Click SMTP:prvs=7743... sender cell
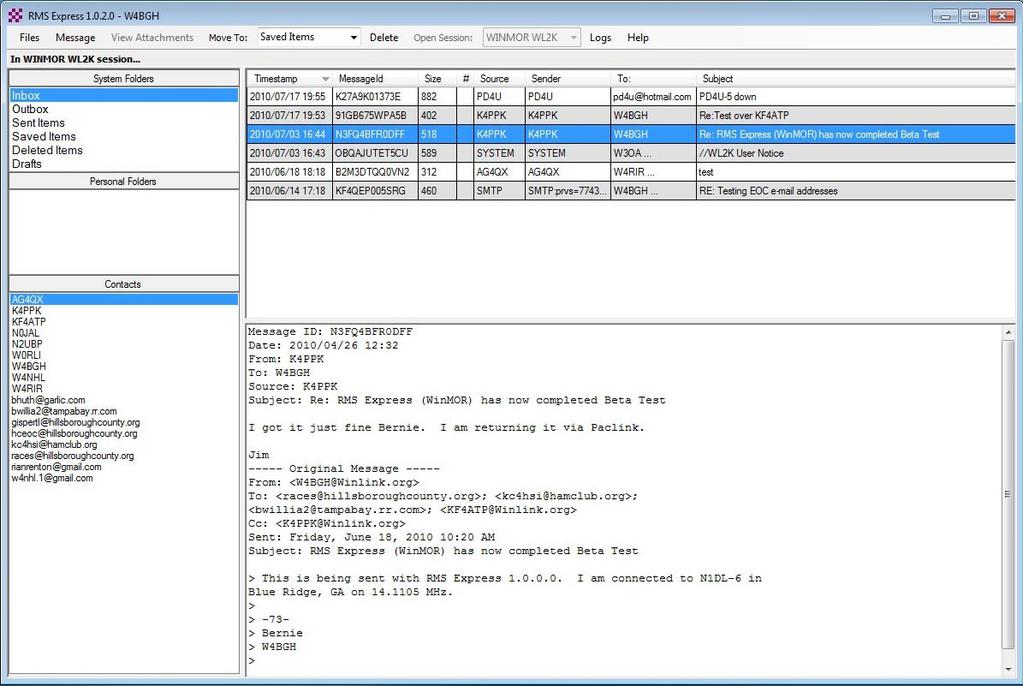1023x686 pixels. (x=568, y=191)
